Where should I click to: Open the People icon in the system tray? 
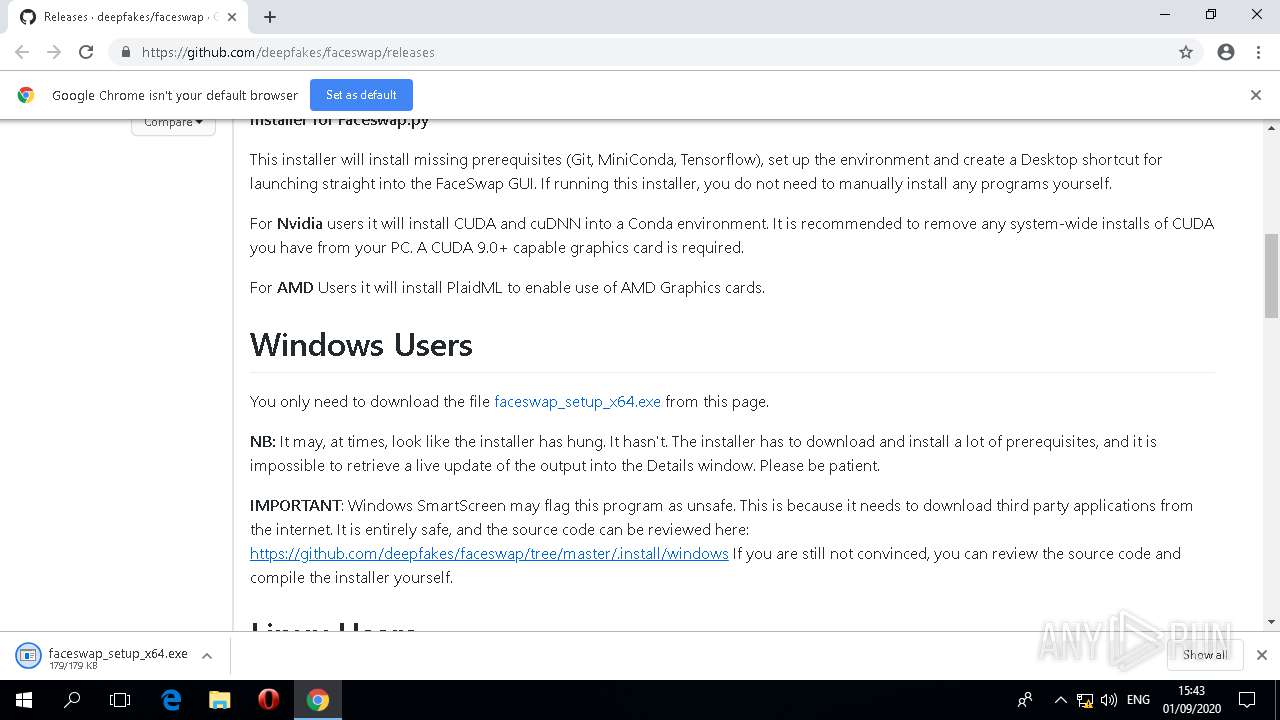coord(1025,700)
